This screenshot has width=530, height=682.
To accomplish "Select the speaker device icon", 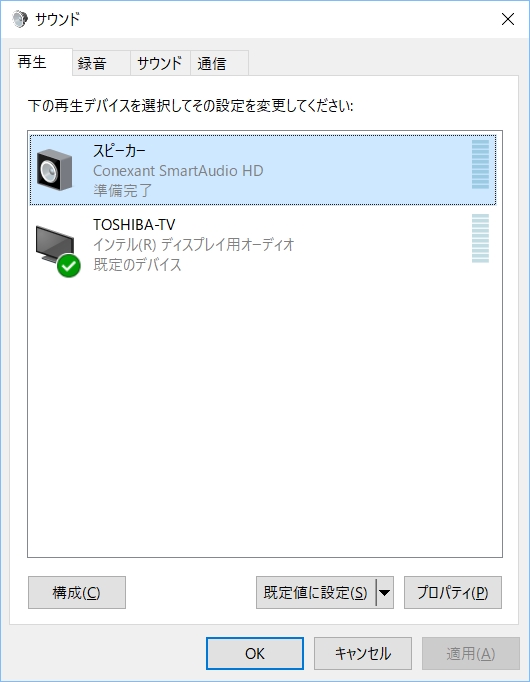I will (54, 170).
